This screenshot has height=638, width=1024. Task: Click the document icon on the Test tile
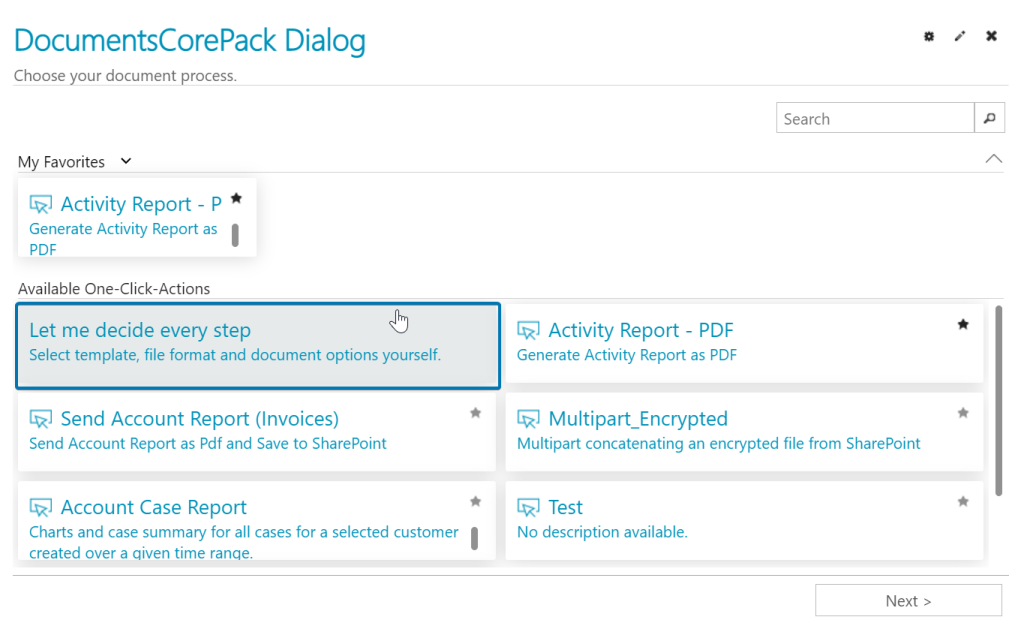pos(528,507)
